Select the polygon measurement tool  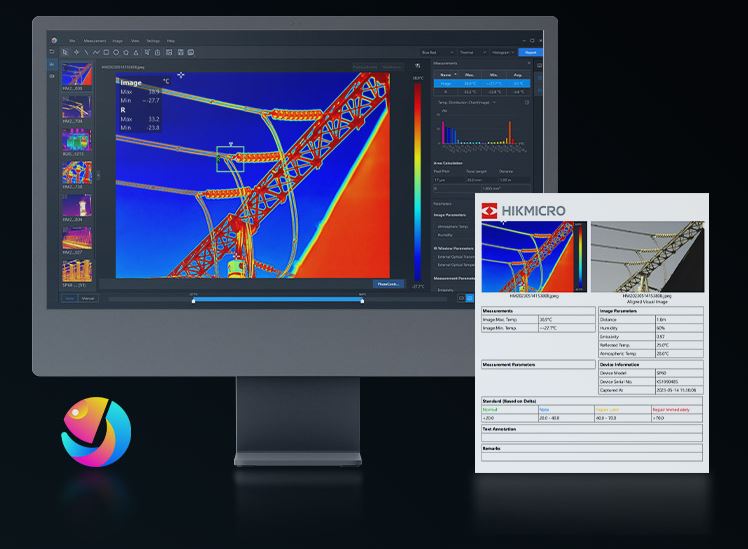[126, 52]
